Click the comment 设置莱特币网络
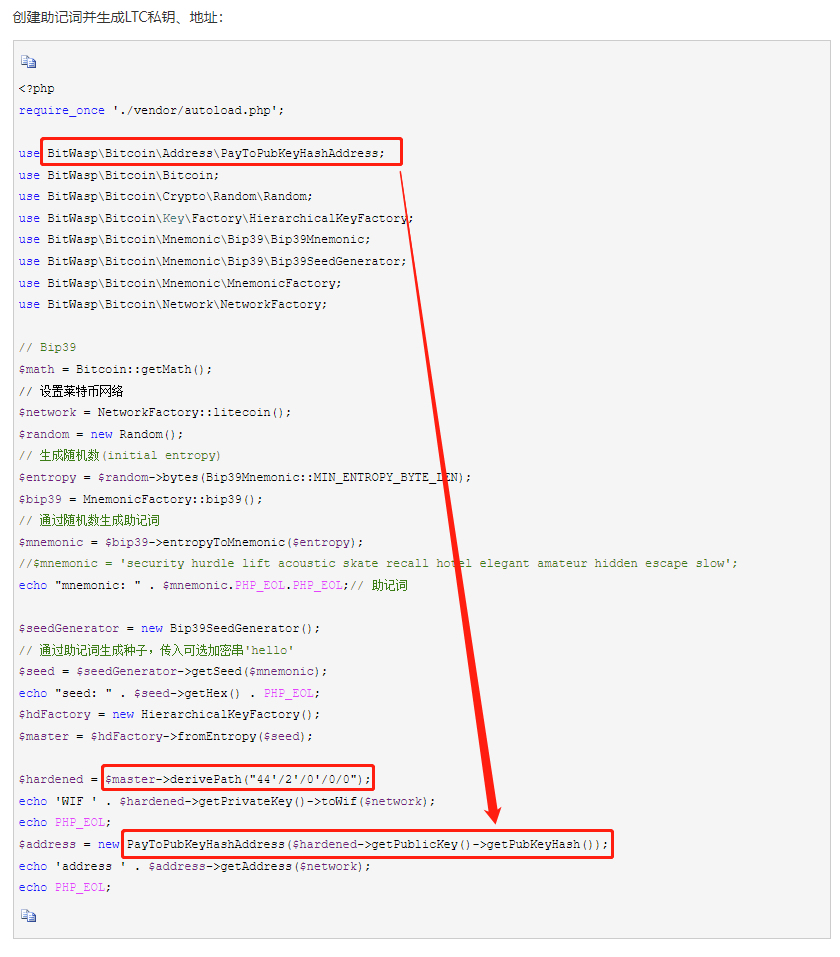The width and height of the screenshot is (840, 957). (71, 391)
